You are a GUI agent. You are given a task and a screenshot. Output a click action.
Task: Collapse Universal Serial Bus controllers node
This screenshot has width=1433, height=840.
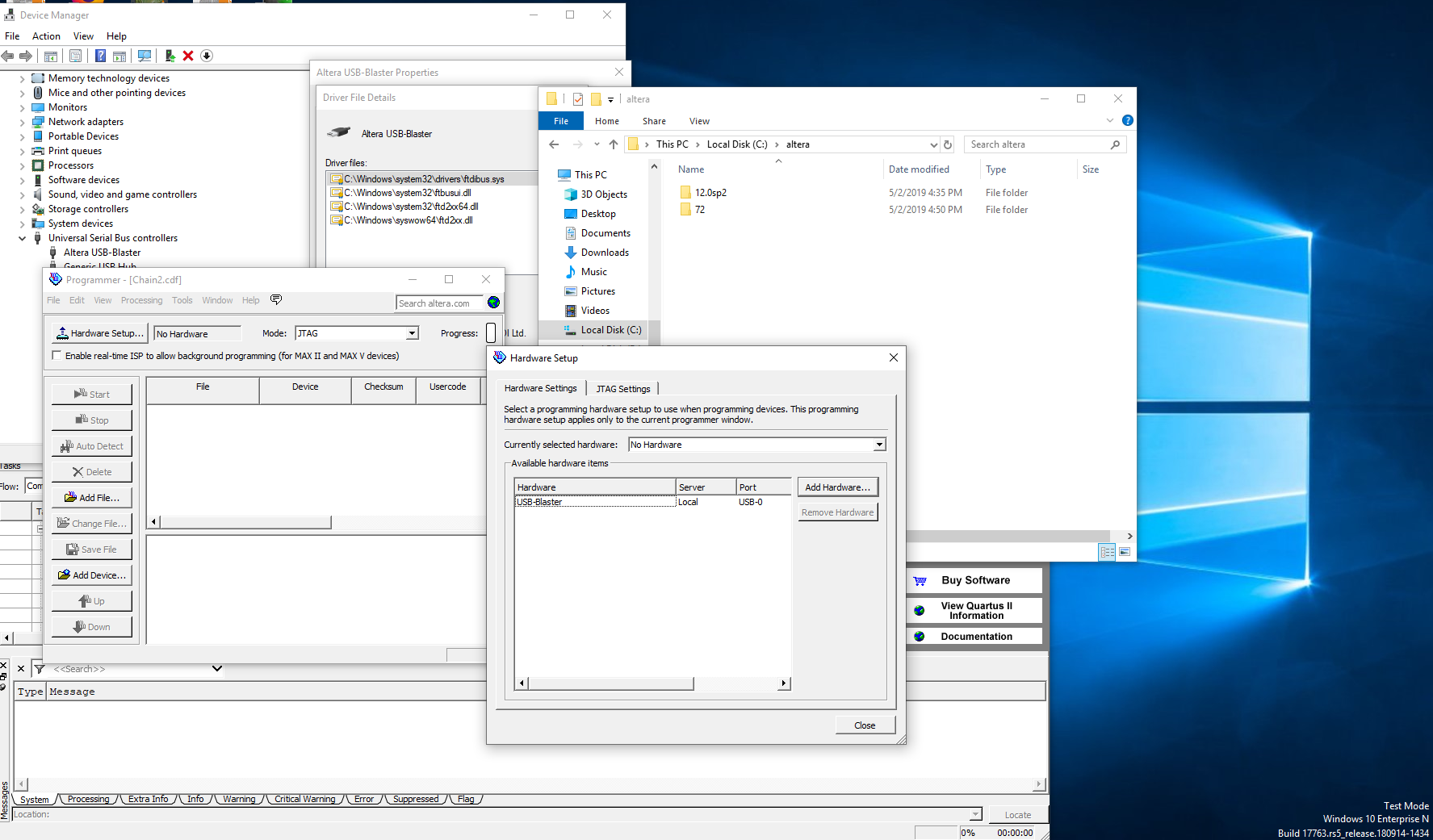22,239
